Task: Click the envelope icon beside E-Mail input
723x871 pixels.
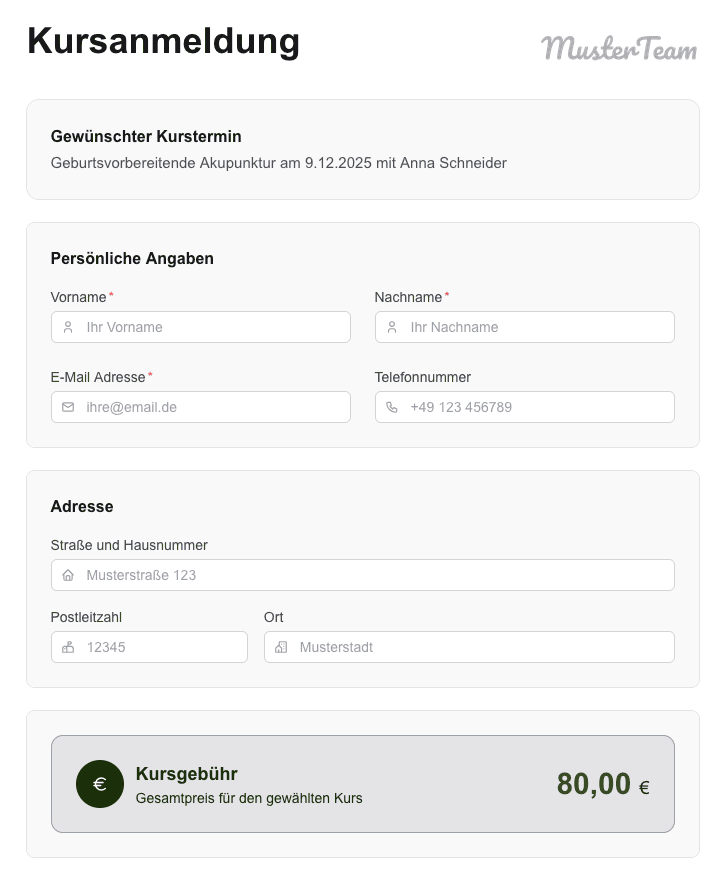Action: (x=68, y=407)
